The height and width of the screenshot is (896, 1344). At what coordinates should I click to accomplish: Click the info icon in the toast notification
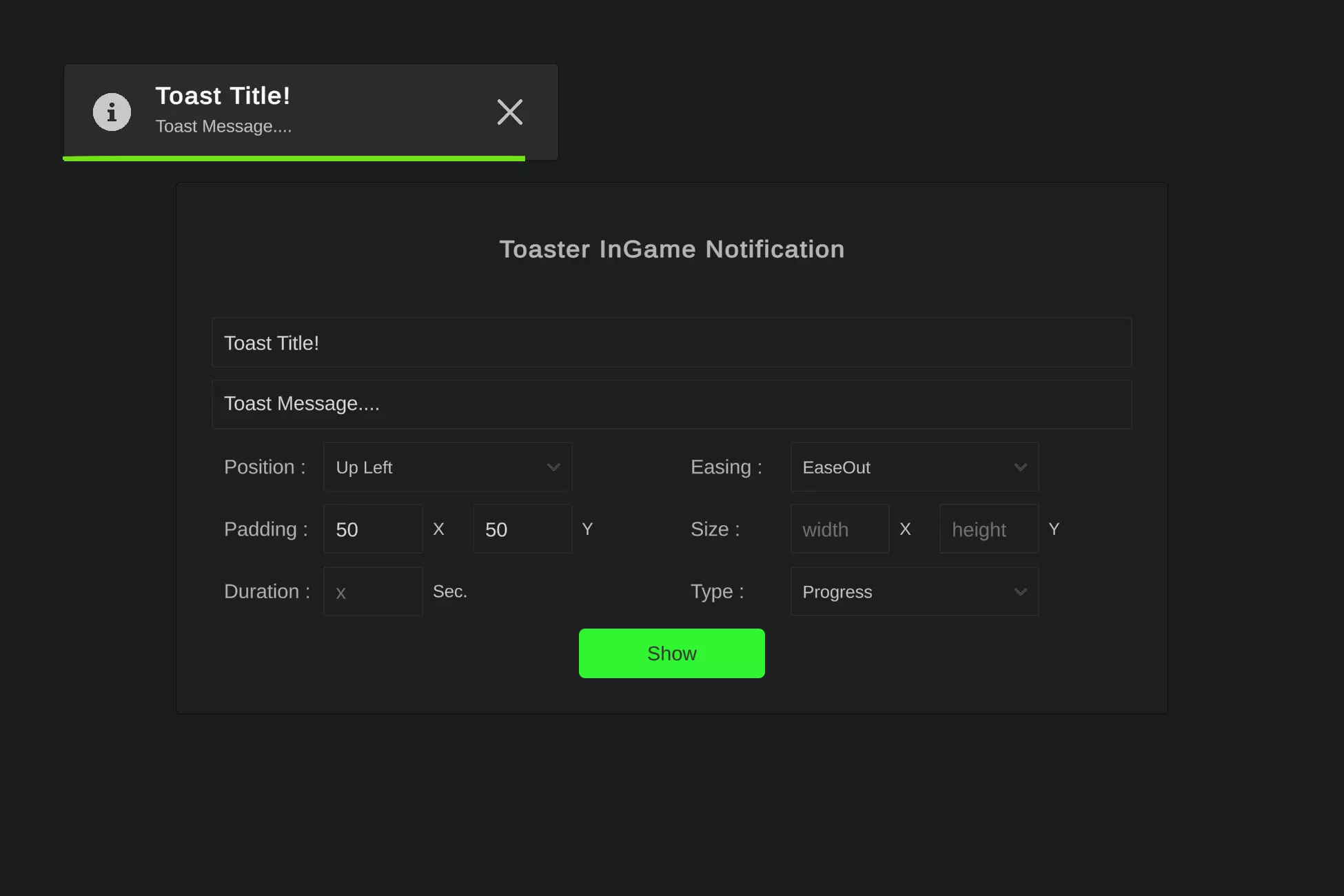(112, 112)
